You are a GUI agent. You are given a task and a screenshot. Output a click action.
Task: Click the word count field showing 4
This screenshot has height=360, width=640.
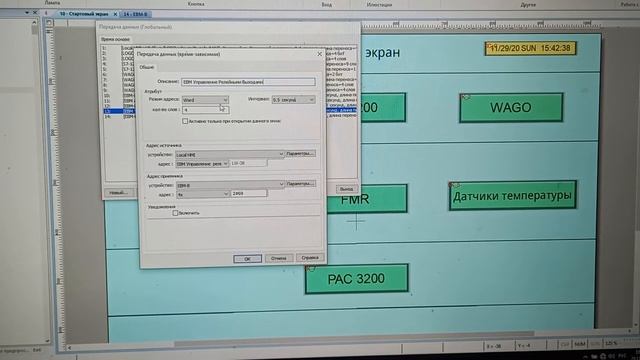[206, 110]
